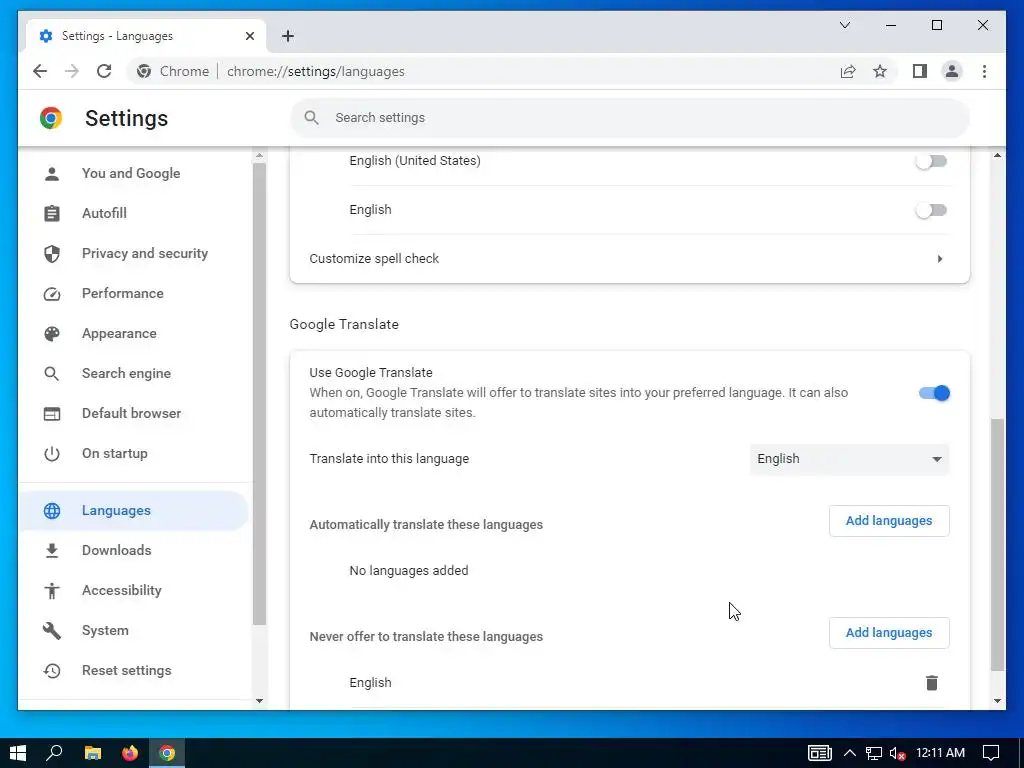Expand Customize spell check arrow
The width and height of the screenshot is (1024, 768).
click(x=940, y=259)
